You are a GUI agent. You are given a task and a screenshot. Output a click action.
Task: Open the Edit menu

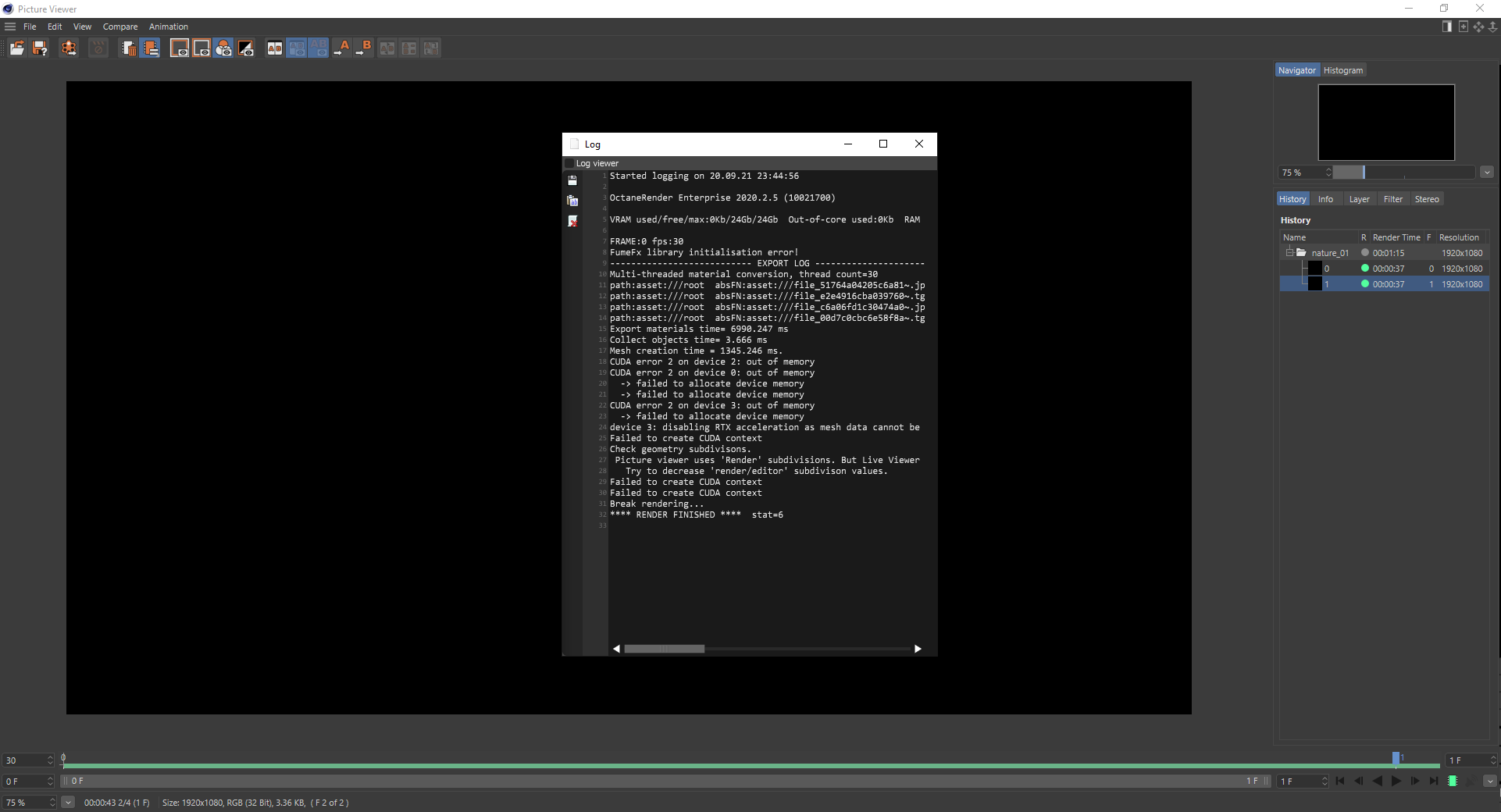tap(55, 27)
